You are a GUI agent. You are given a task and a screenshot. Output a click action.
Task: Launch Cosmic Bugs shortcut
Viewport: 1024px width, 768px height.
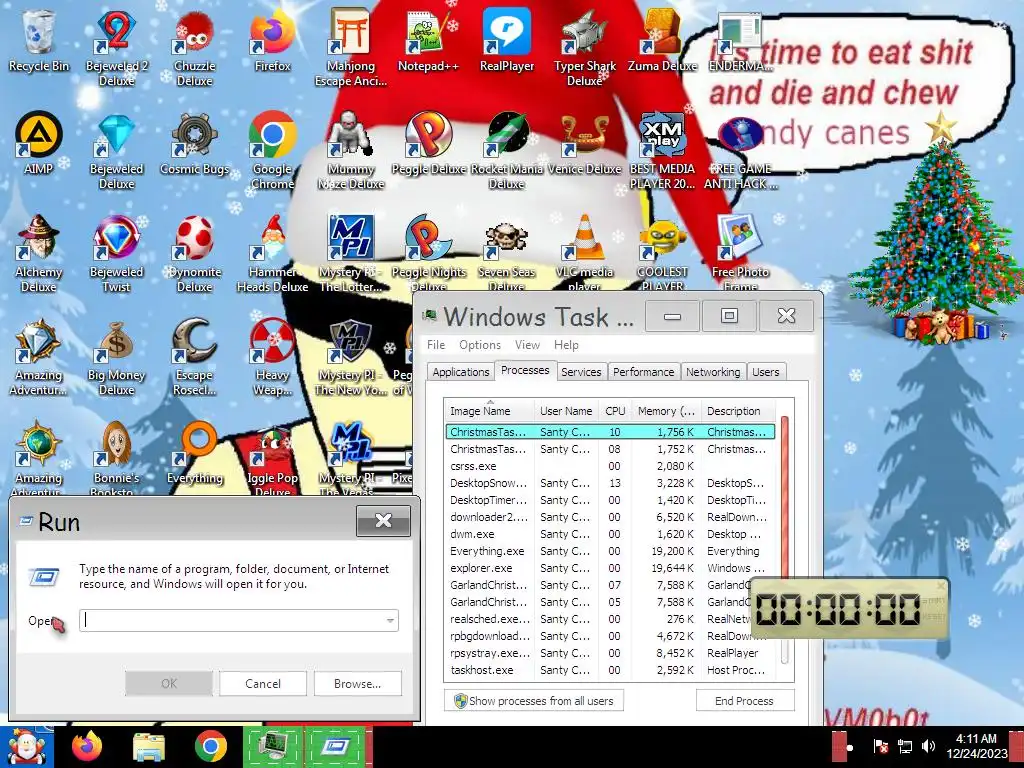[195, 144]
